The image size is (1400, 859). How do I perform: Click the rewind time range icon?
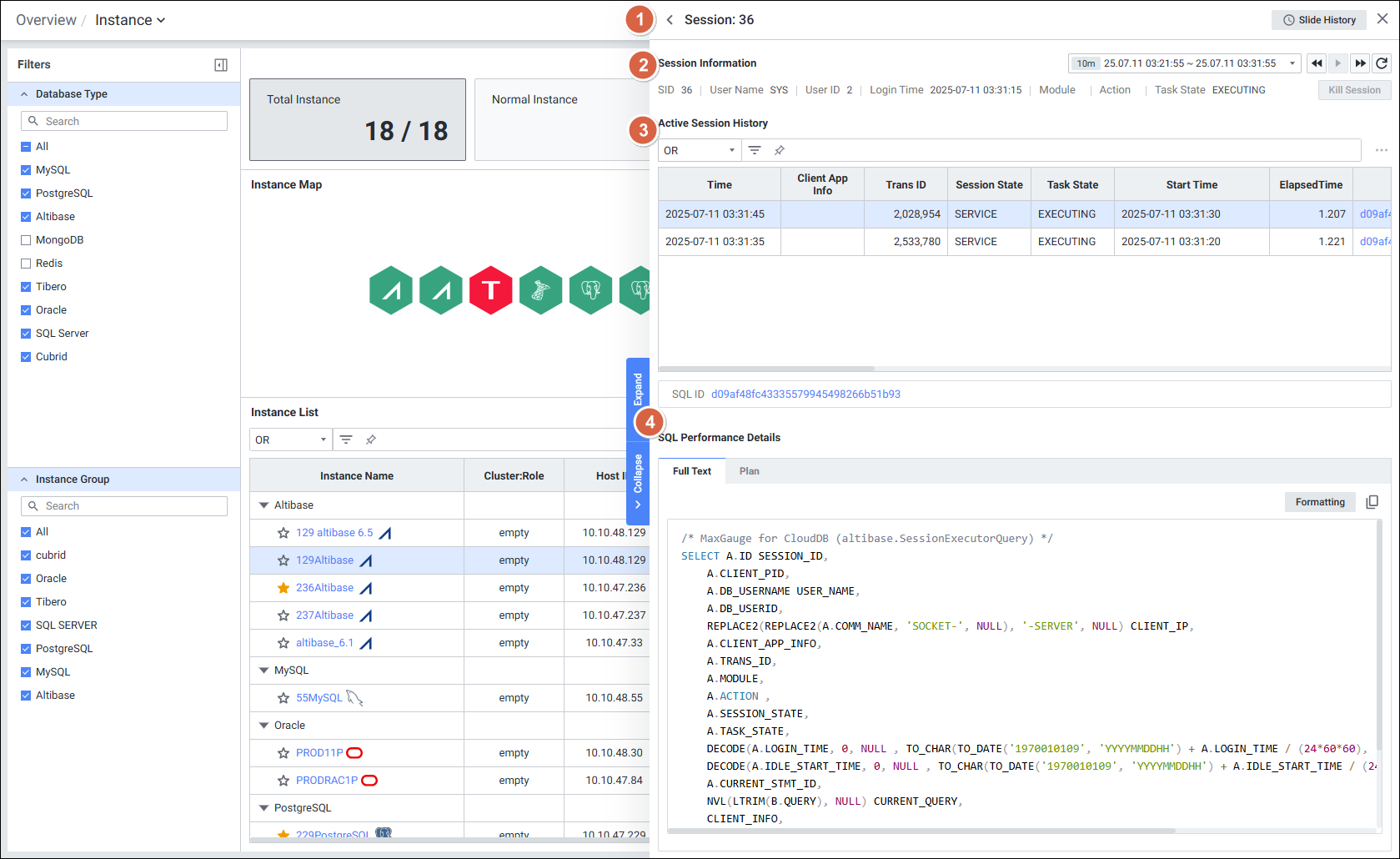click(1317, 63)
